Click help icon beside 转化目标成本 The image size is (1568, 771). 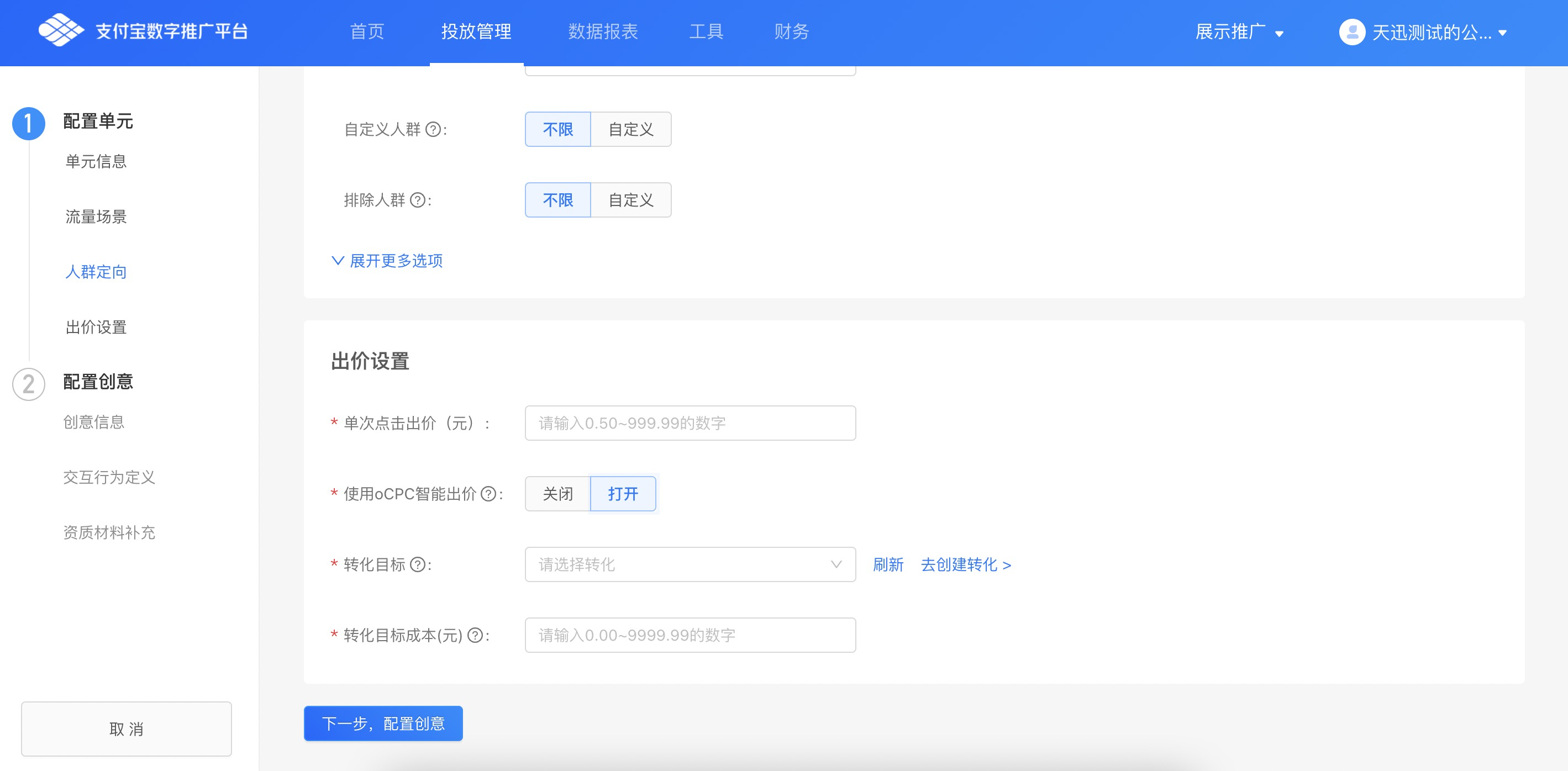(x=475, y=635)
